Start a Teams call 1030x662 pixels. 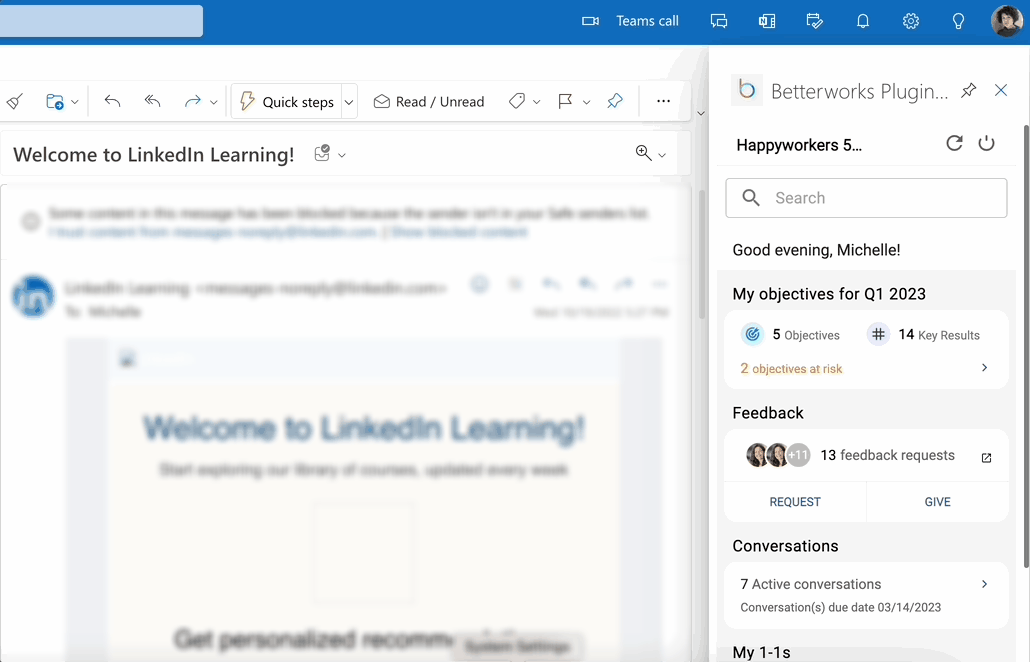(630, 21)
